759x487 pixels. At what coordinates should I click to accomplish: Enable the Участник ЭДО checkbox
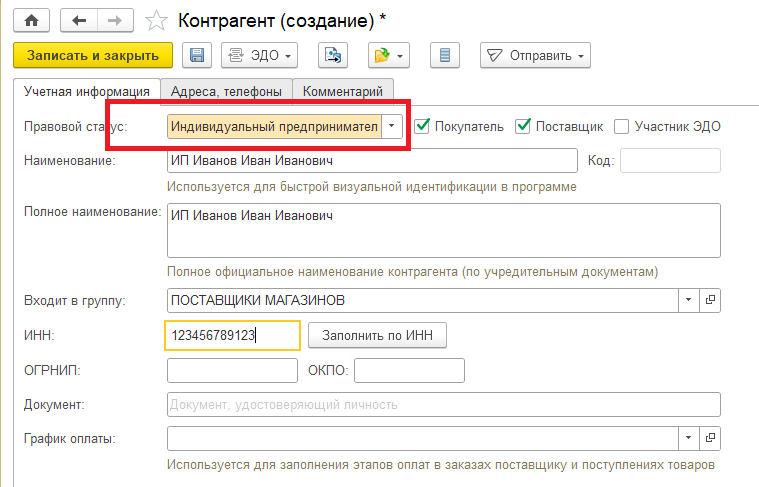[621, 126]
